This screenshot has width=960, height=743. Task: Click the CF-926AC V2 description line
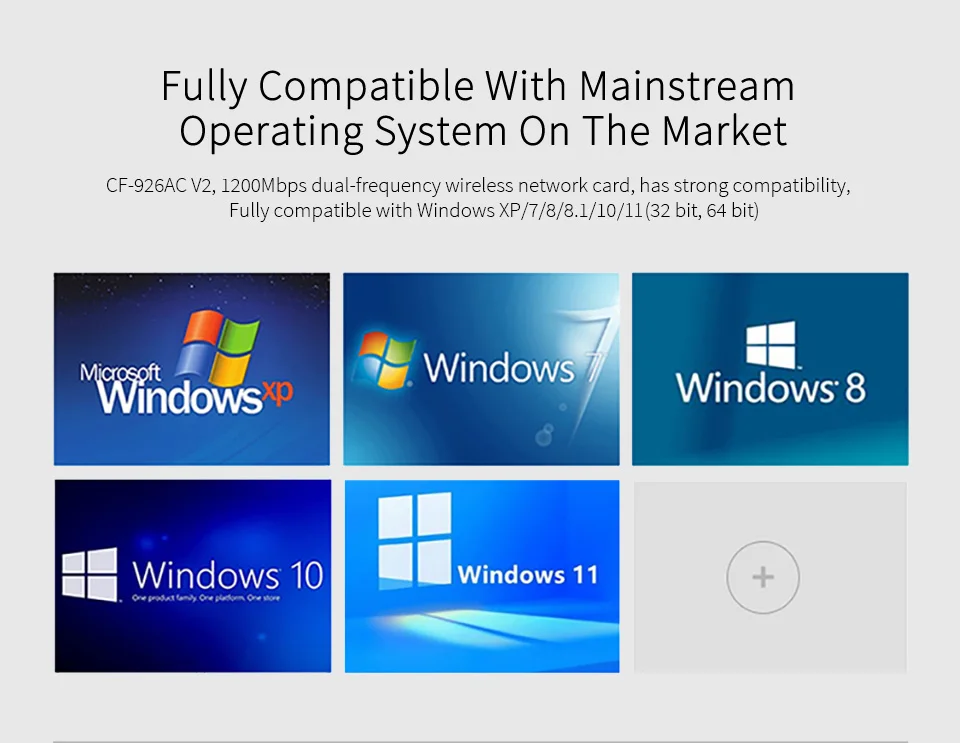coord(478,186)
